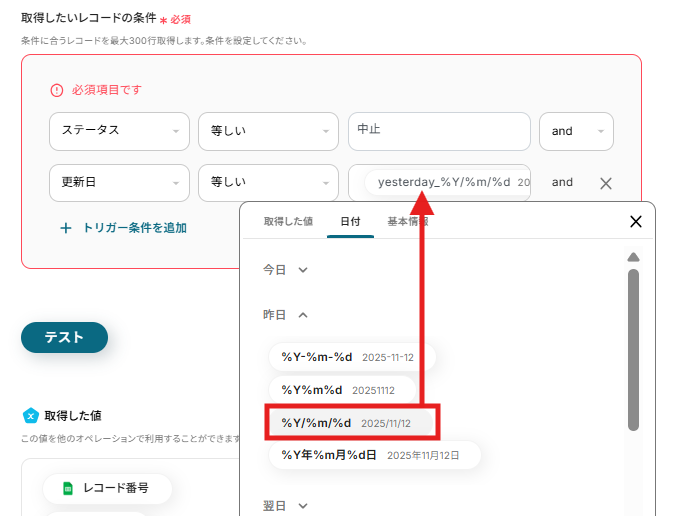Expand the 今日 section
This screenshot has height=516, width=683.
[285, 270]
